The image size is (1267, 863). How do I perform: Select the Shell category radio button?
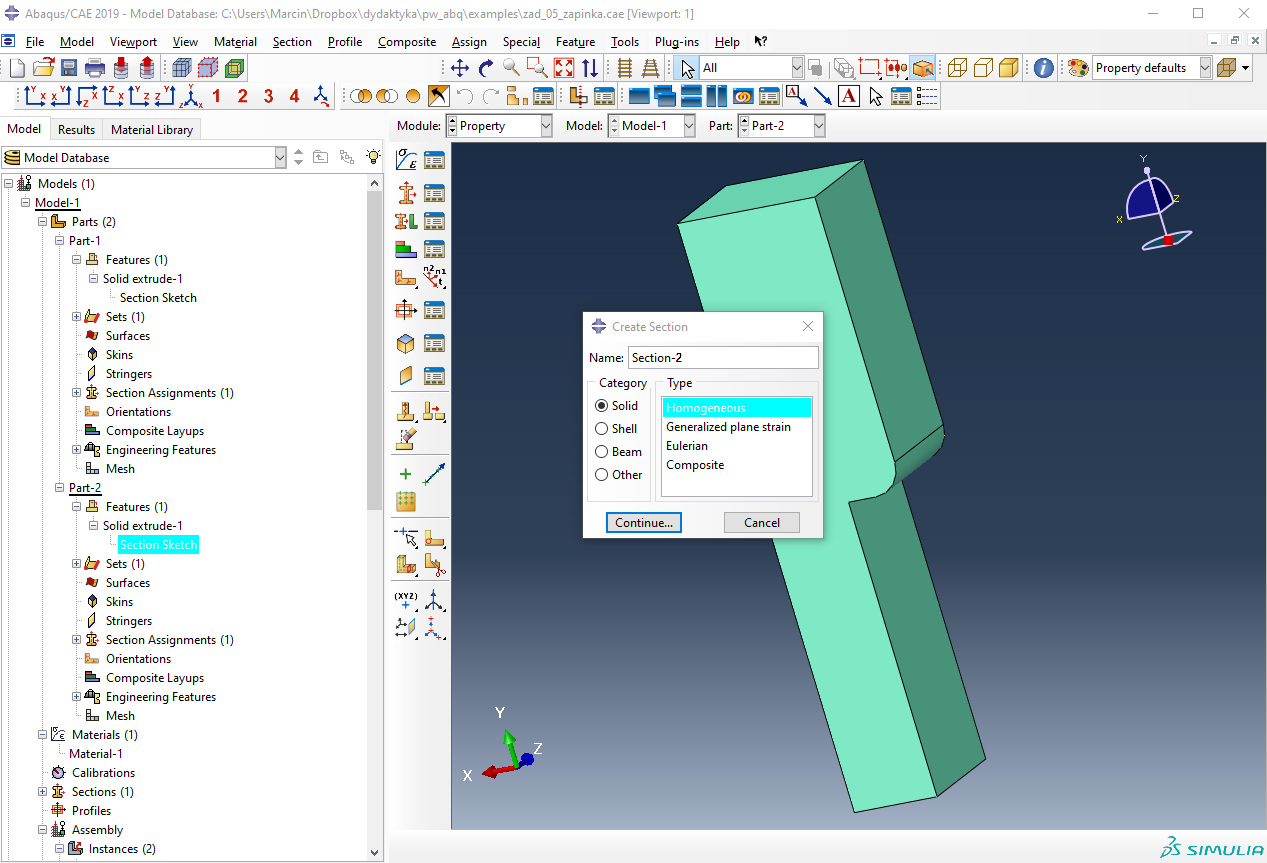[x=601, y=429]
